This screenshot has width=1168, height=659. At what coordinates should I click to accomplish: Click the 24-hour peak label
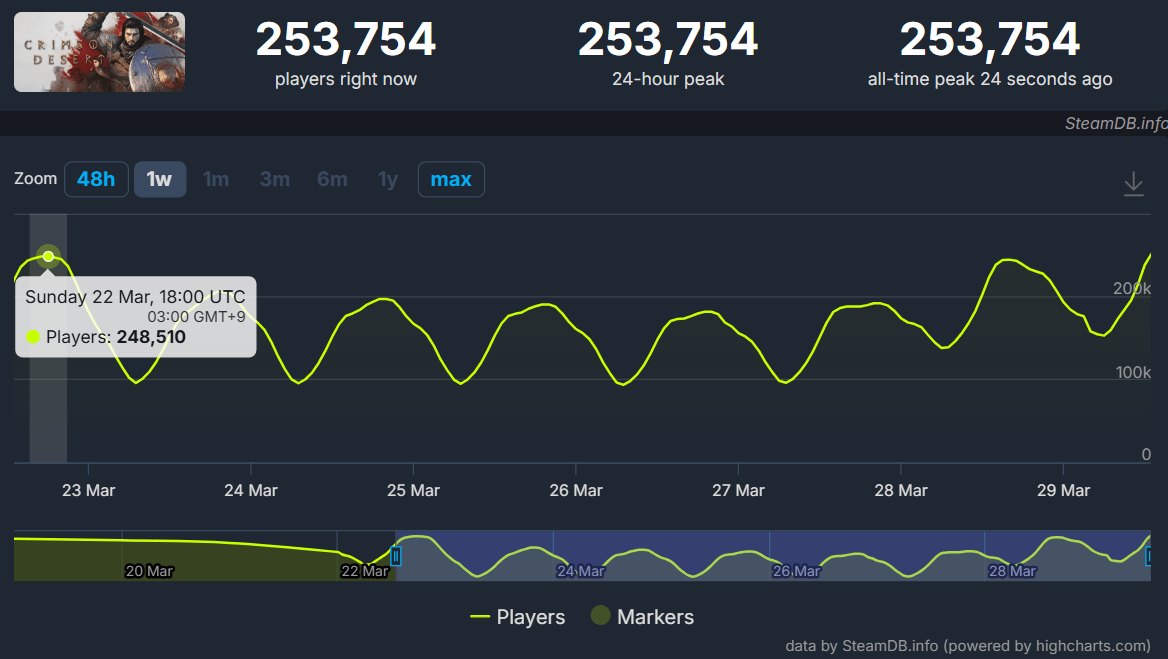click(x=668, y=79)
